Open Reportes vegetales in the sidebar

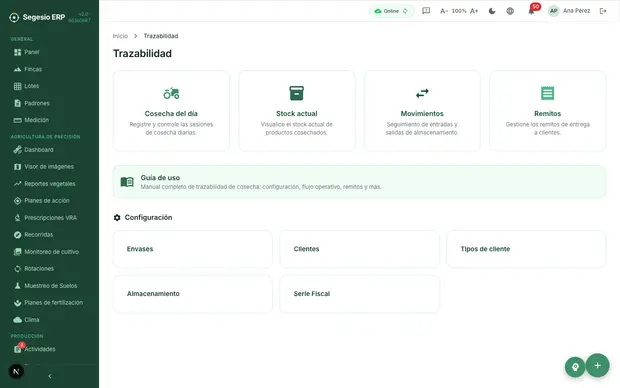[49, 184]
